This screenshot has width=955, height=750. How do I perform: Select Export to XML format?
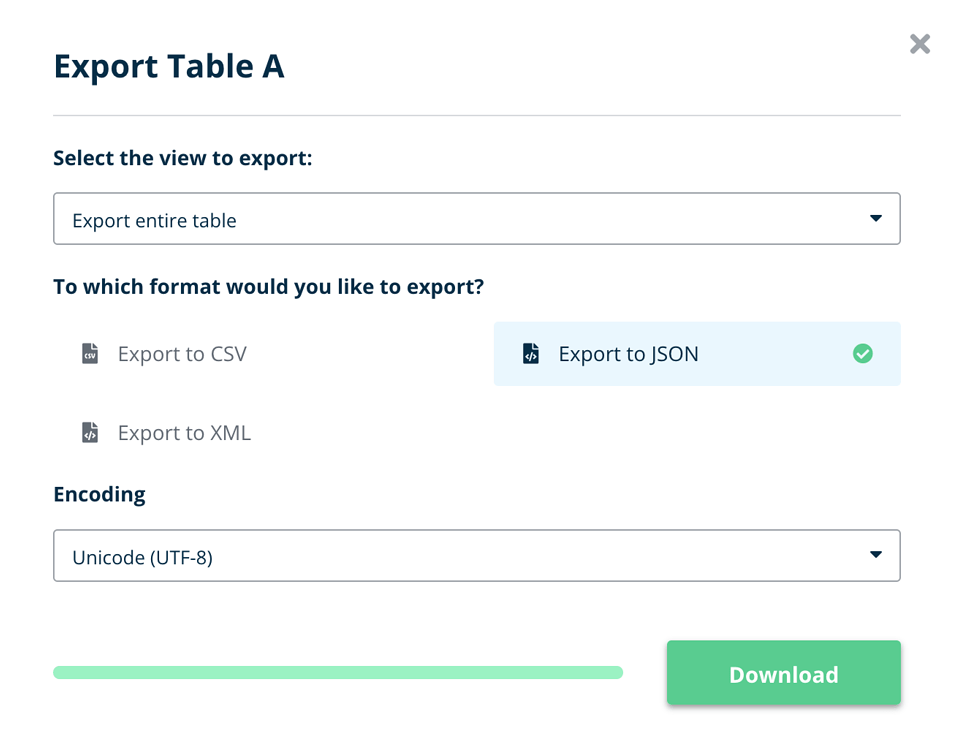273,433
